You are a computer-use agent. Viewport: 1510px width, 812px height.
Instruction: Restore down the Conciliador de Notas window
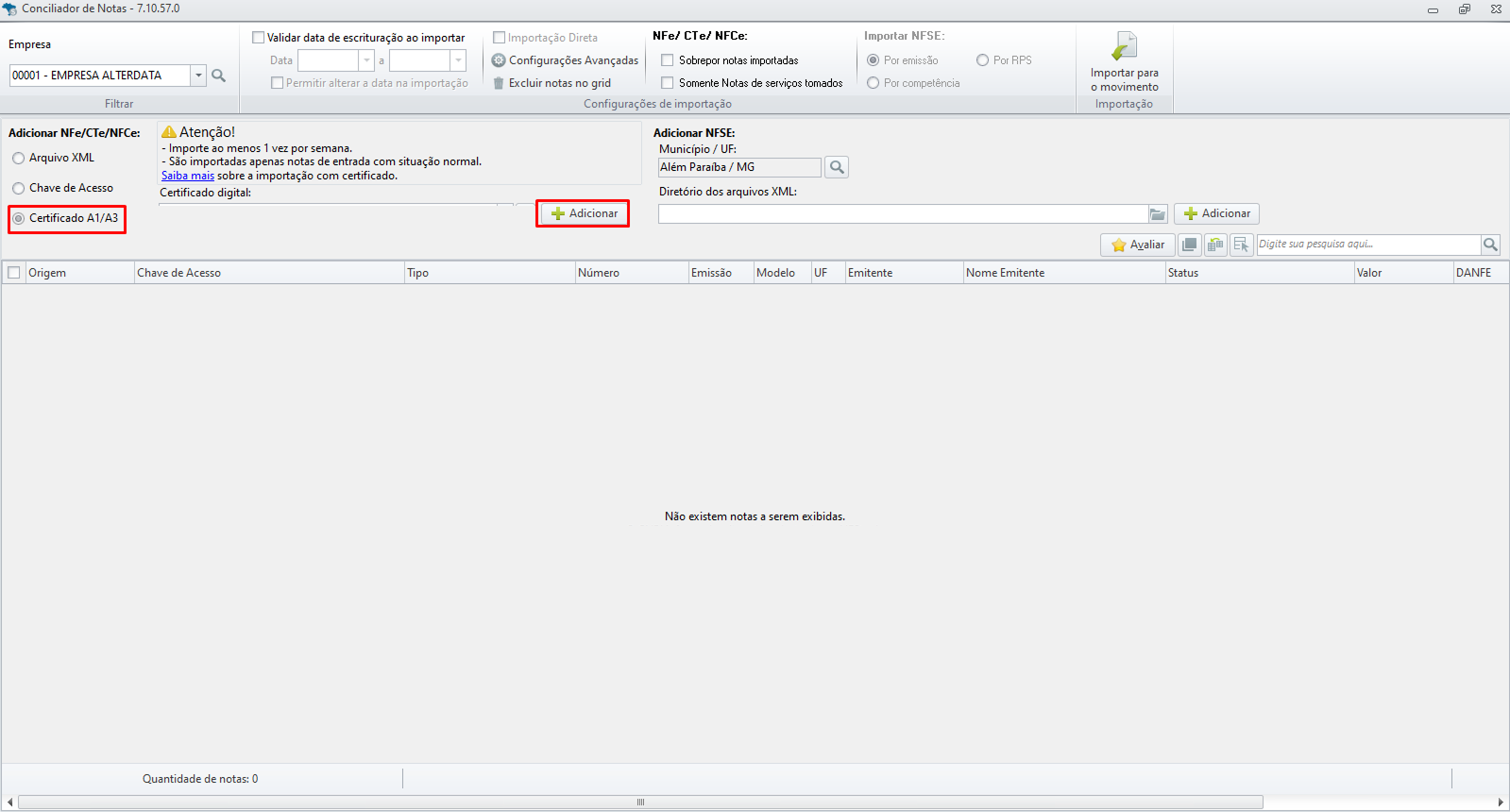(x=1465, y=9)
